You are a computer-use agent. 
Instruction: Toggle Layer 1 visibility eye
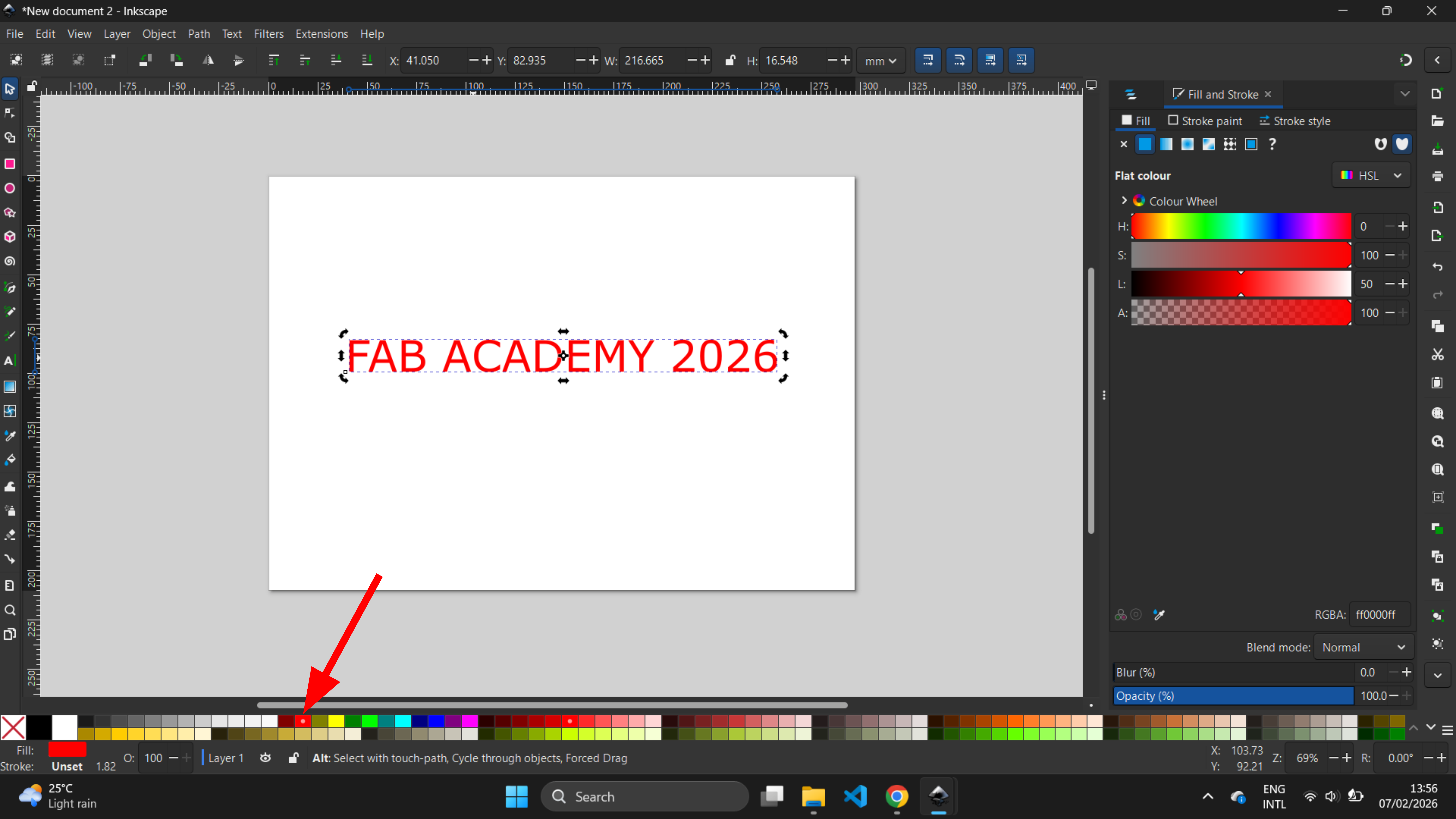pyautogui.click(x=265, y=758)
